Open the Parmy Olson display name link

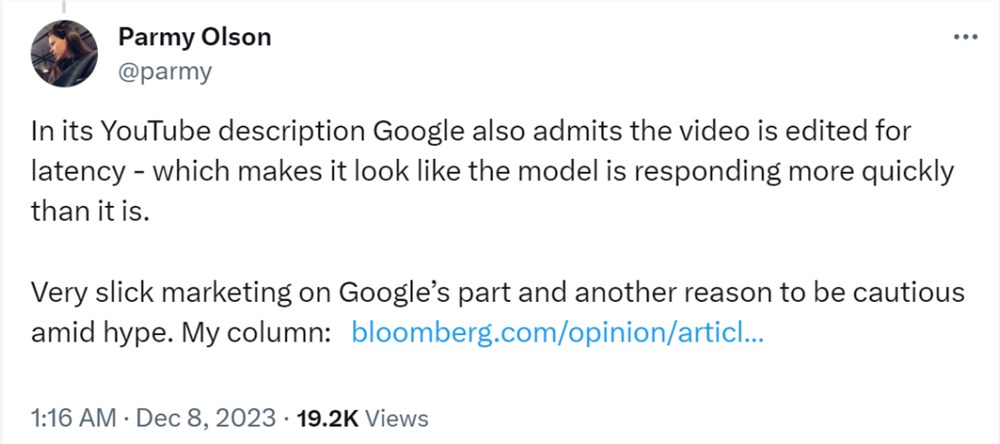pos(194,37)
